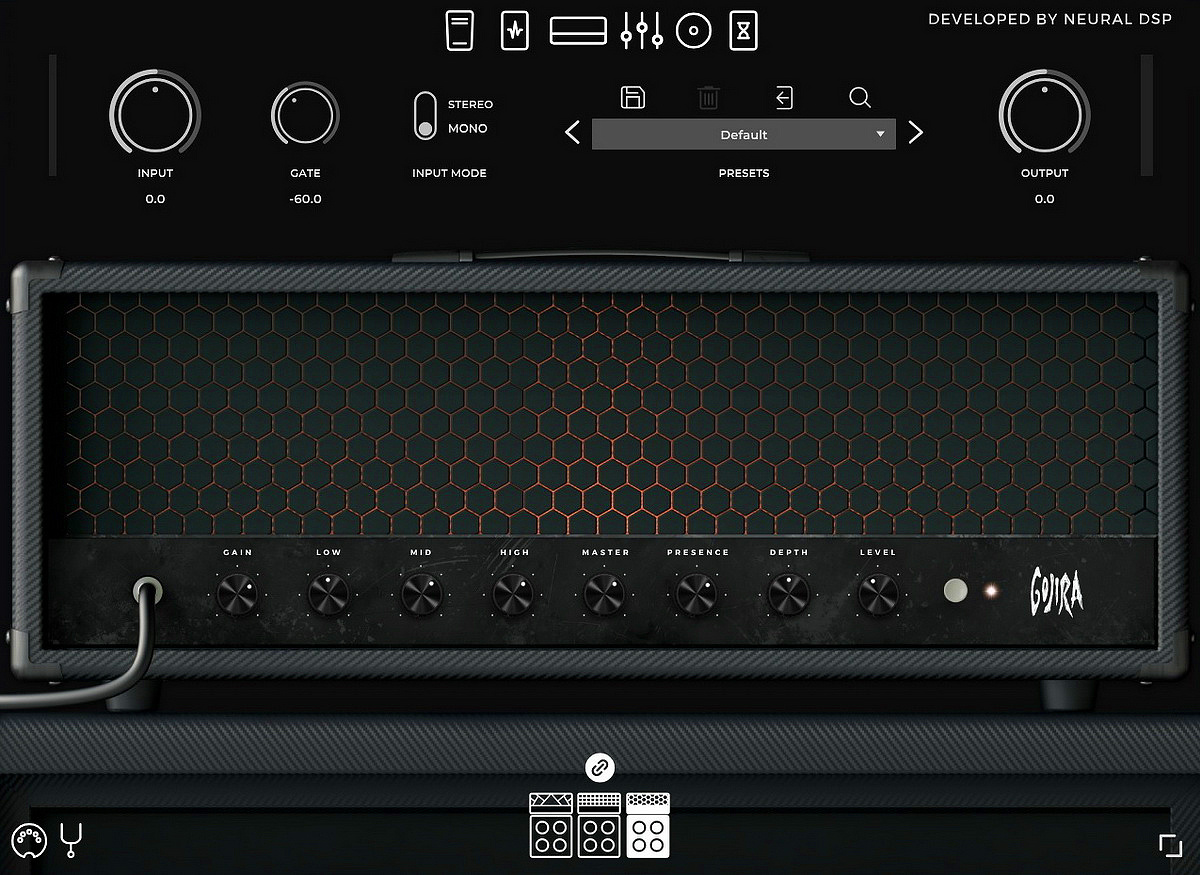Open the time effects hourglass icon
1200x875 pixels.
point(743,31)
